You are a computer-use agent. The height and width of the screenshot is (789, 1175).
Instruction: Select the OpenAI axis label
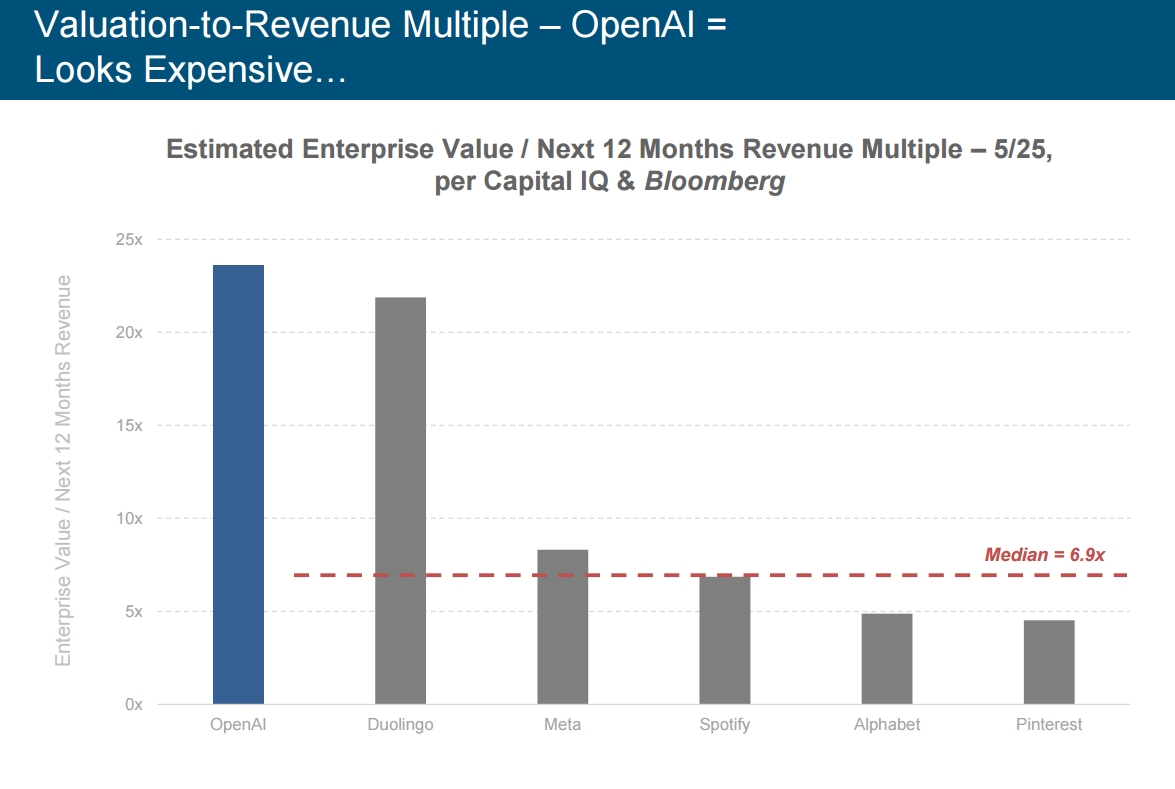(238, 725)
